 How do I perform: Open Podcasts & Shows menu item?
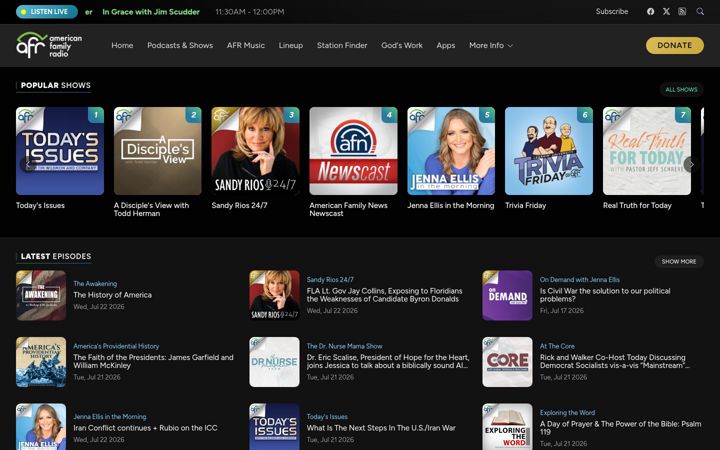tap(180, 45)
